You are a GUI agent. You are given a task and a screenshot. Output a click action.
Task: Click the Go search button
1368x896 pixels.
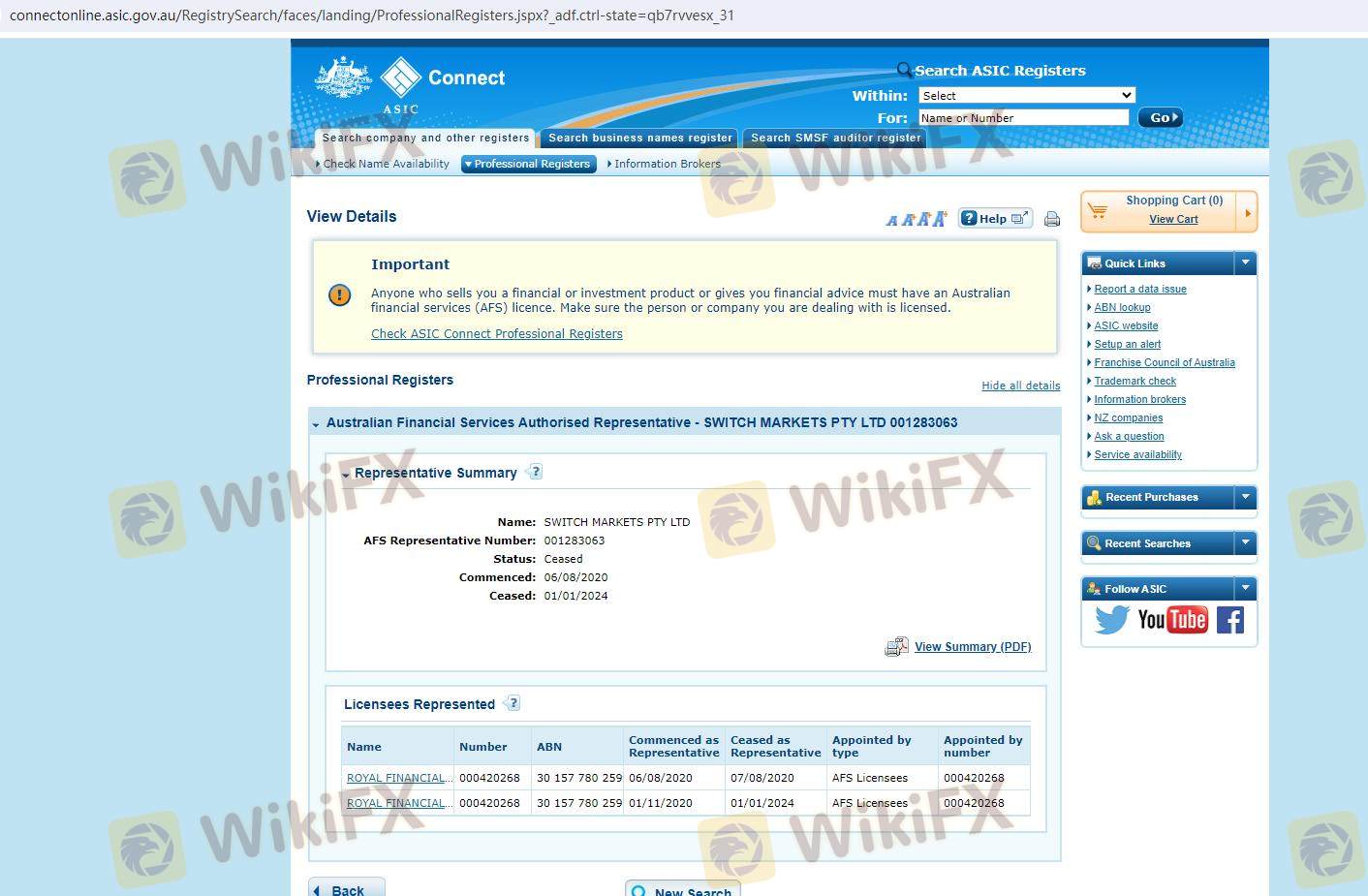pyautogui.click(x=1160, y=117)
